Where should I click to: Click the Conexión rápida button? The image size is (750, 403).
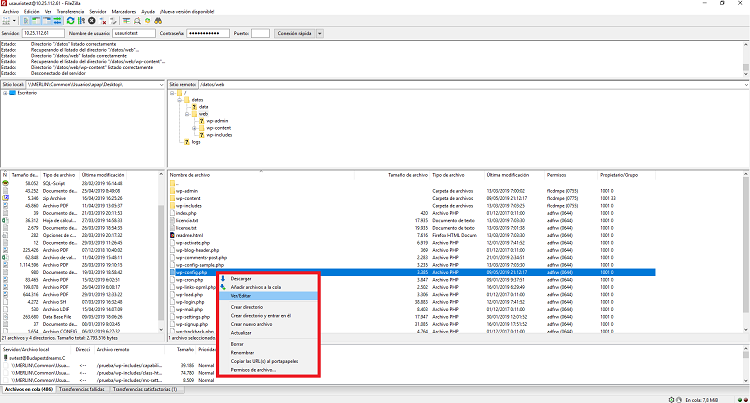pyautogui.click(x=295, y=33)
